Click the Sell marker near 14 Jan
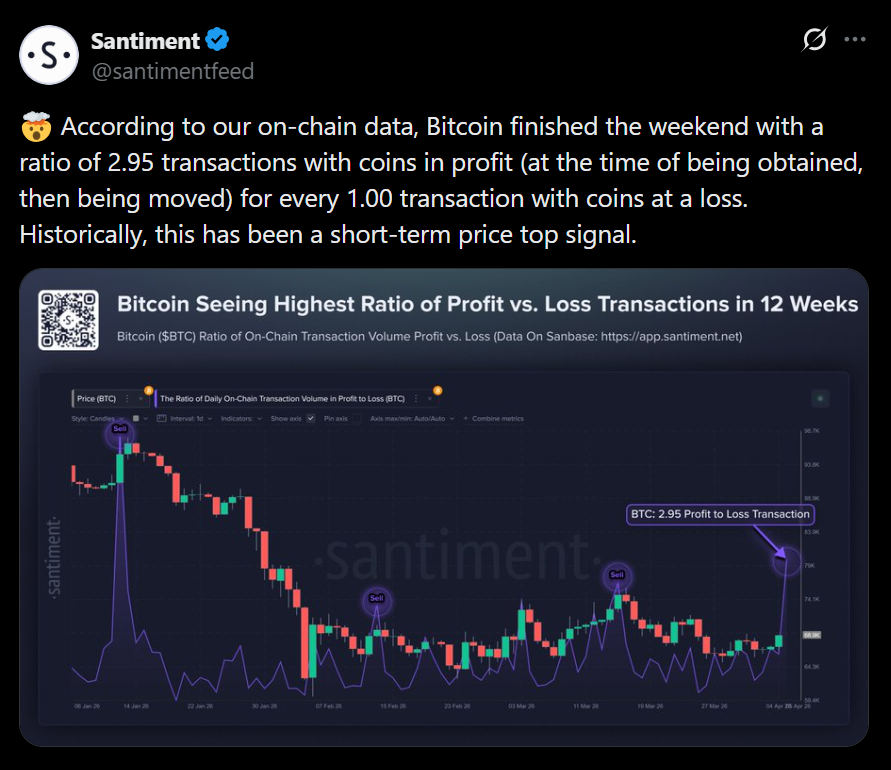Image resolution: width=891 pixels, height=770 pixels. (120, 429)
